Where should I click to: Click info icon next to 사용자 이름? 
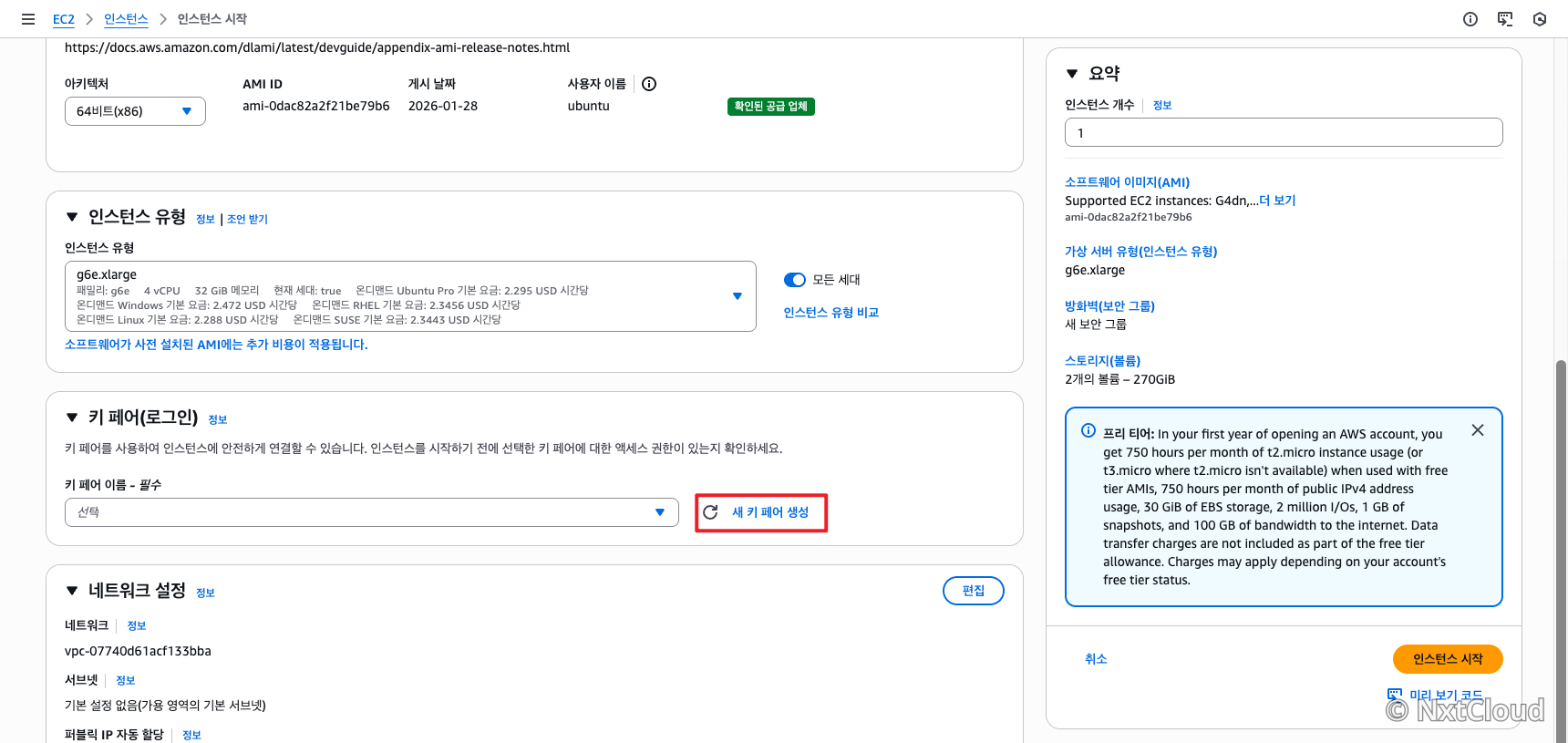649,84
